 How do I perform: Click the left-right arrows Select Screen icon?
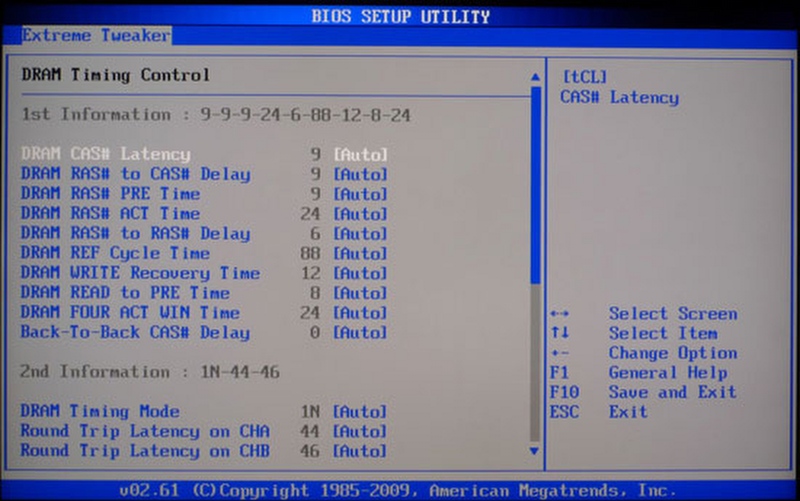tap(560, 314)
